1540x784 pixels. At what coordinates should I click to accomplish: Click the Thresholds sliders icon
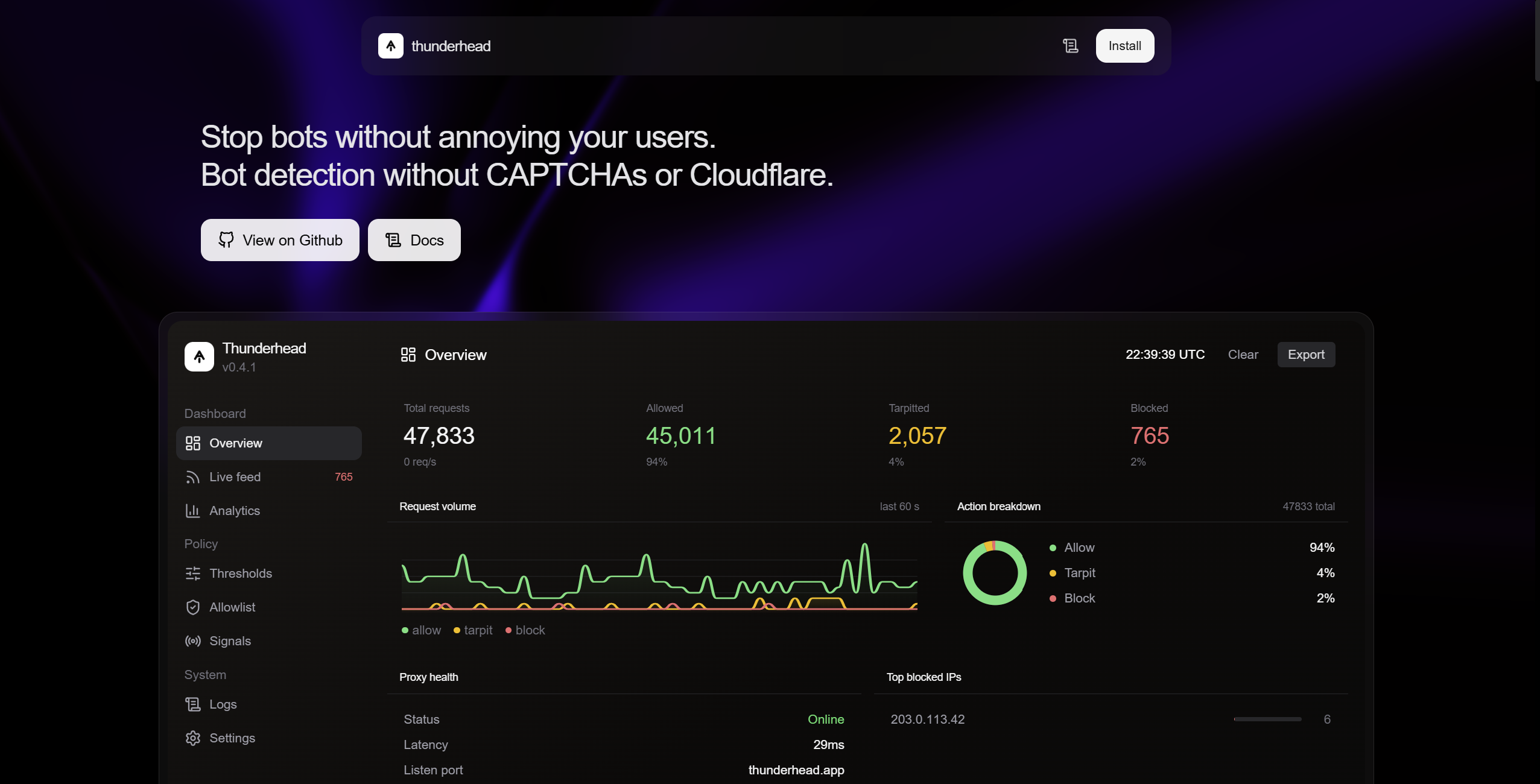pyautogui.click(x=193, y=574)
